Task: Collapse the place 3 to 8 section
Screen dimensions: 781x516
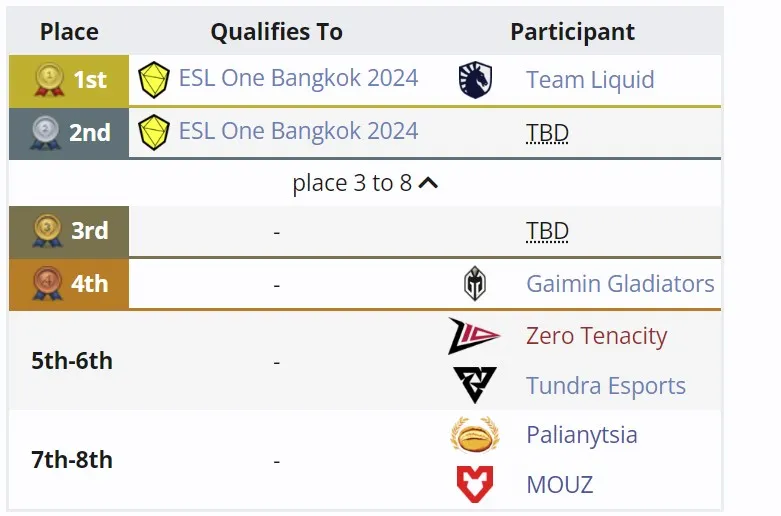Action: pyautogui.click(x=365, y=183)
